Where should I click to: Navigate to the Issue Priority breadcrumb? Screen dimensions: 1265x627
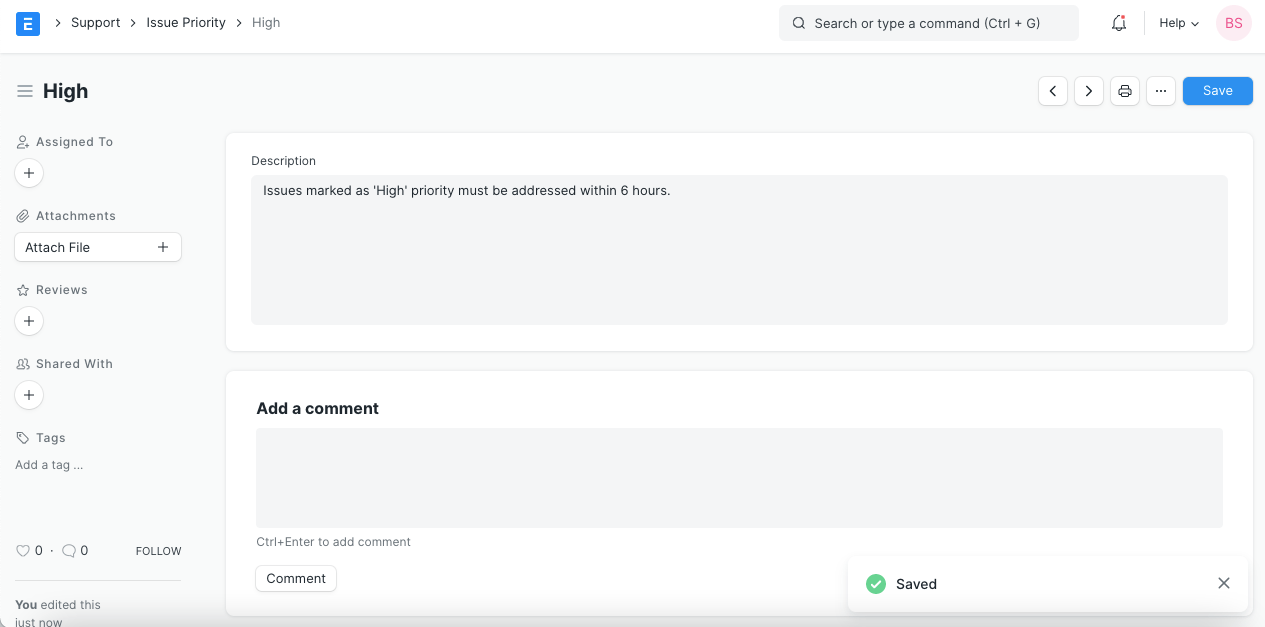tap(186, 23)
